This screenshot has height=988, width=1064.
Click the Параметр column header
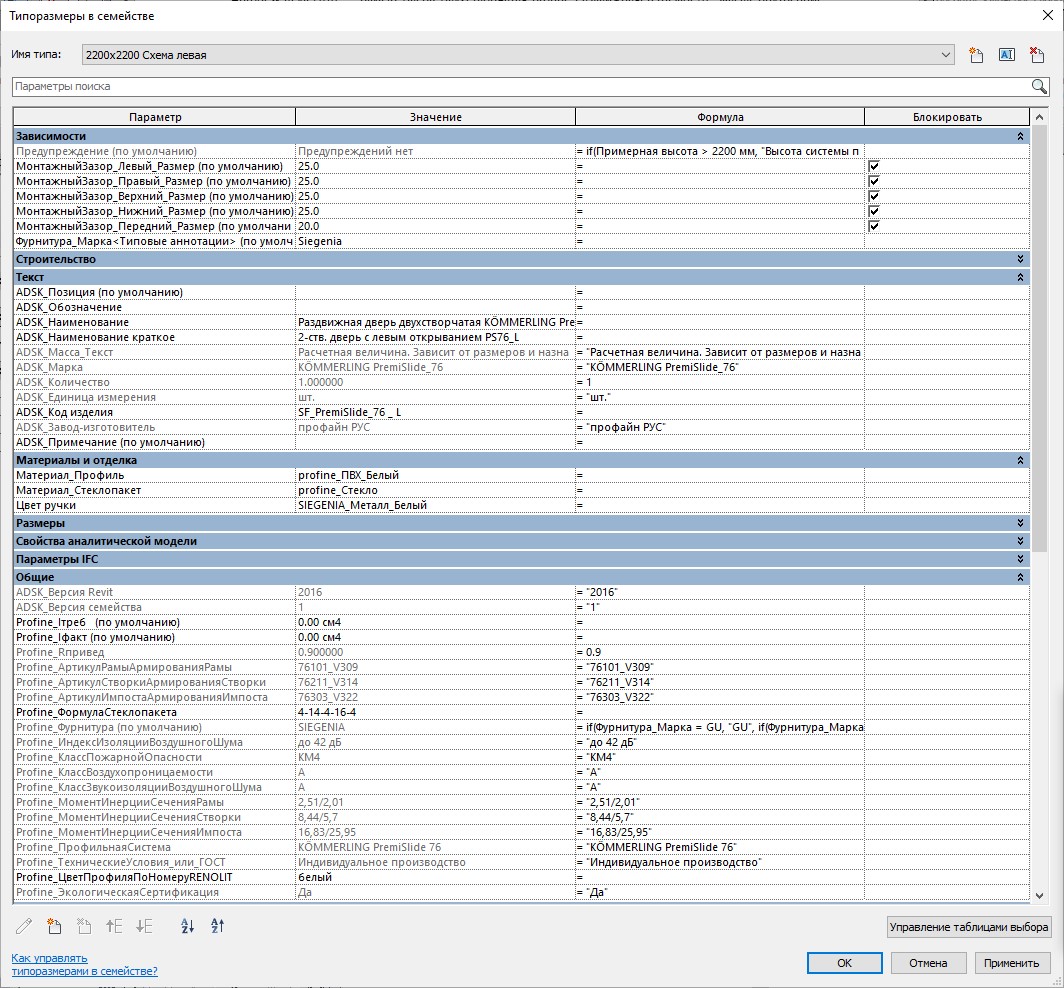tap(155, 117)
